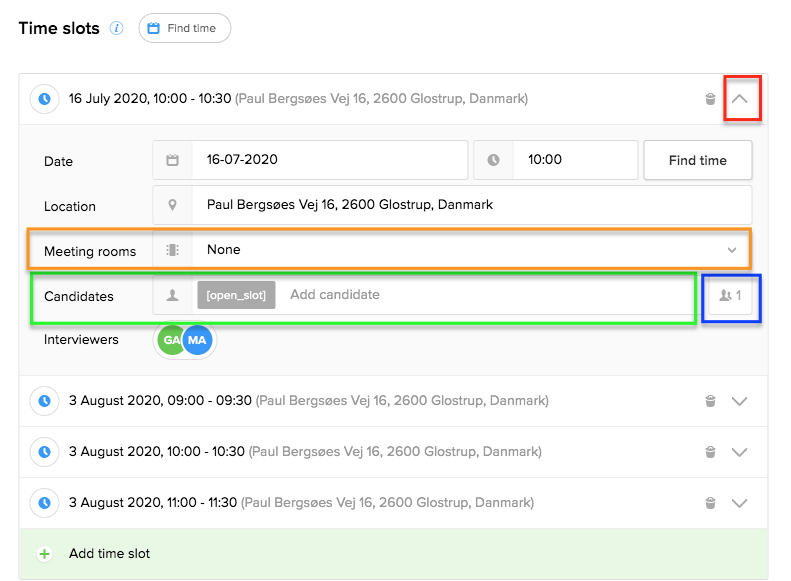
Task: Delete the 3 August 09:00 time slot
Action: click(x=710, y=401)
